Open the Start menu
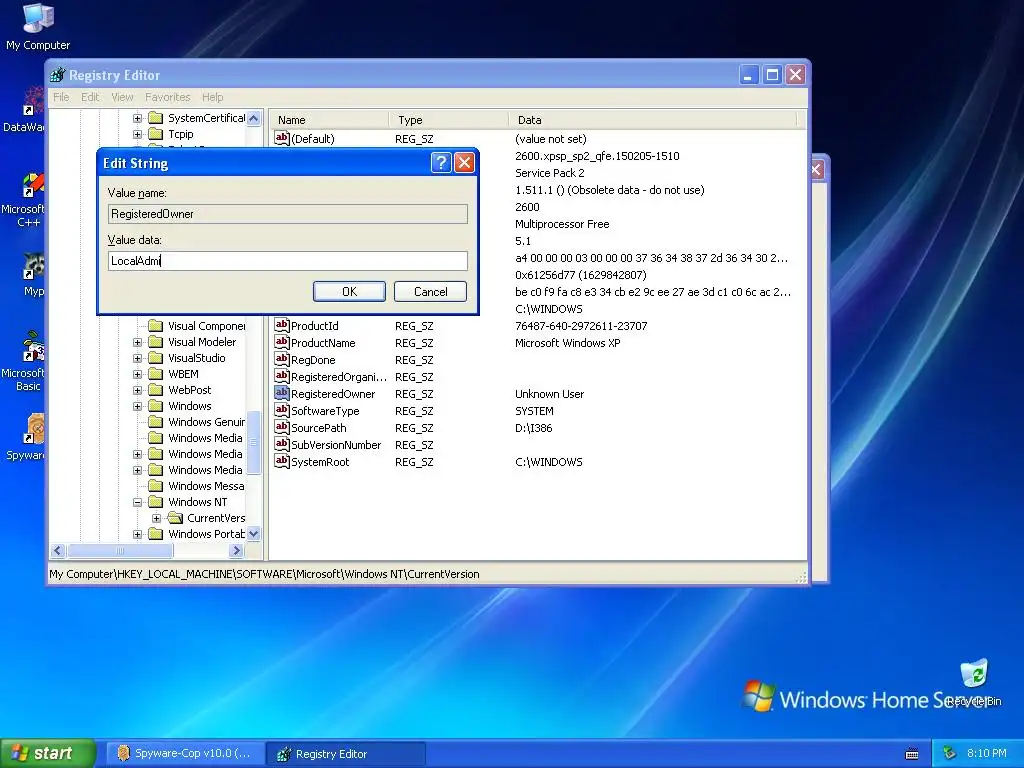Screen dimensions: 1024x768 (x=48, y=753)
